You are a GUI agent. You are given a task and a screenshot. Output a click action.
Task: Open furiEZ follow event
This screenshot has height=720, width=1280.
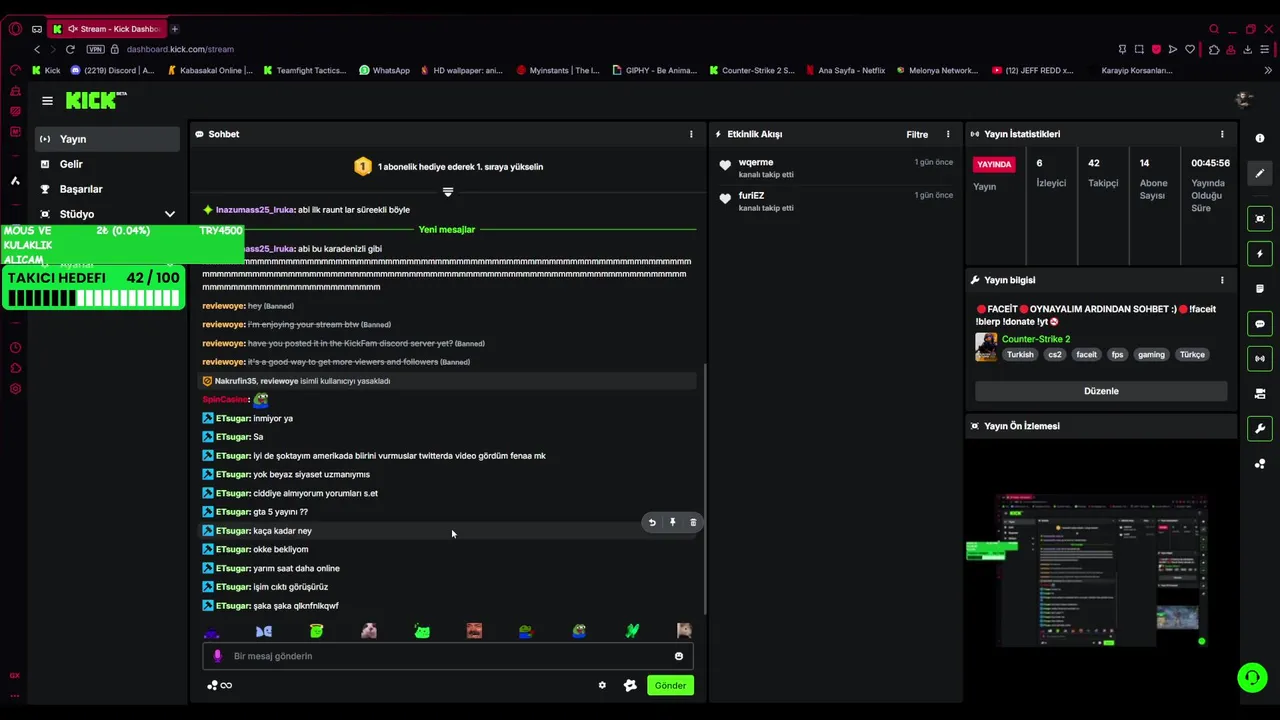click(x=836, y=201)
